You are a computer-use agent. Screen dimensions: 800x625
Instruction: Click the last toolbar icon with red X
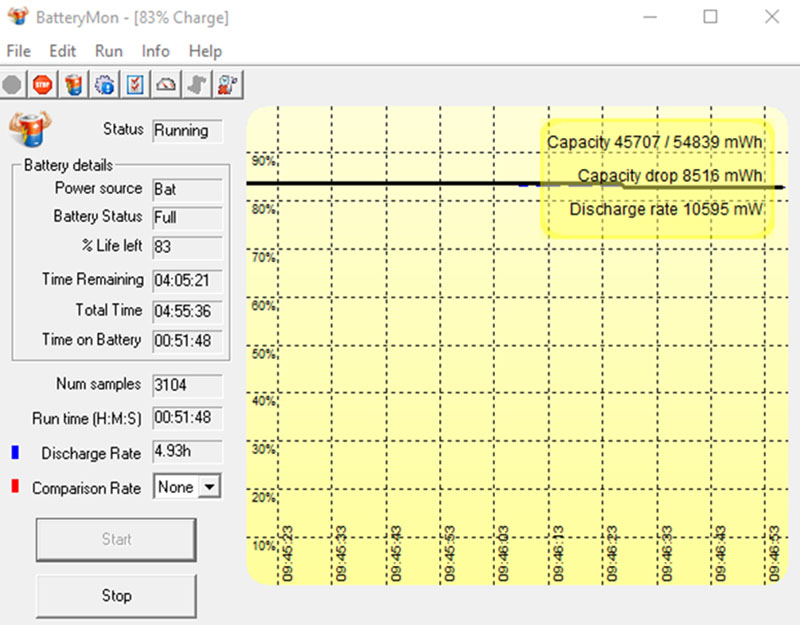(228, 85)
